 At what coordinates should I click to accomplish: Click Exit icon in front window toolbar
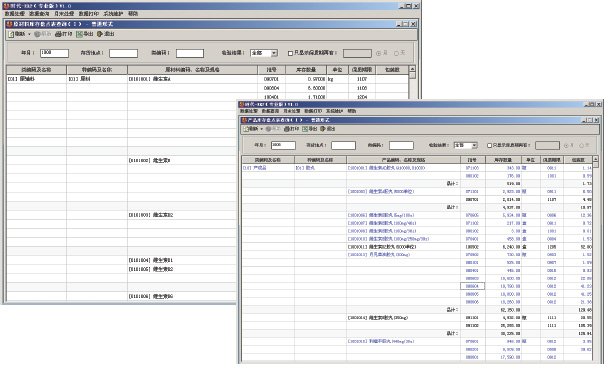[323, 129]
